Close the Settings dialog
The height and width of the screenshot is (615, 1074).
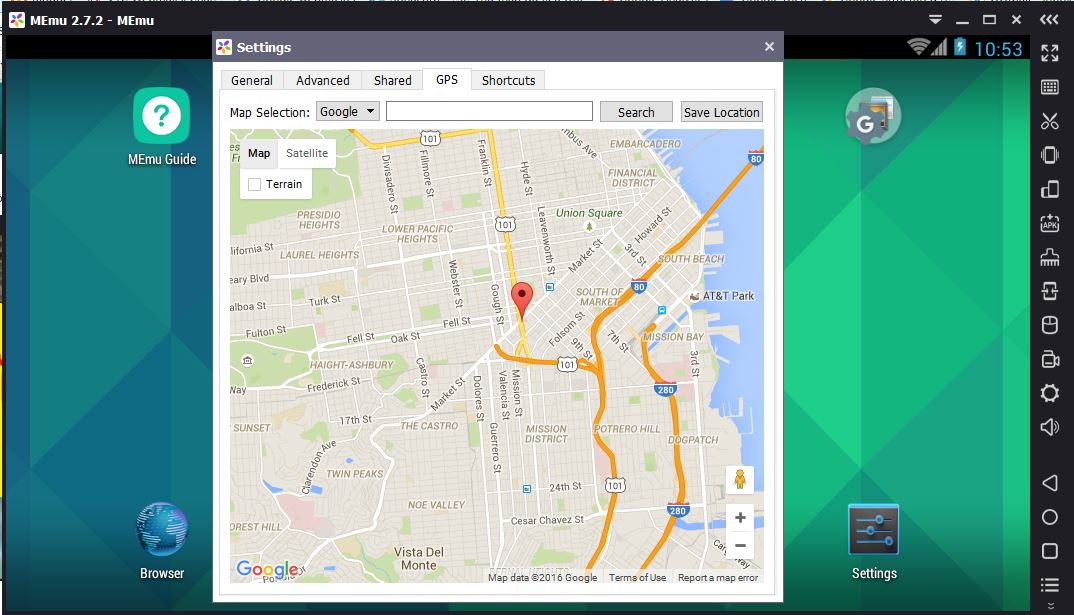coord(769,47)
